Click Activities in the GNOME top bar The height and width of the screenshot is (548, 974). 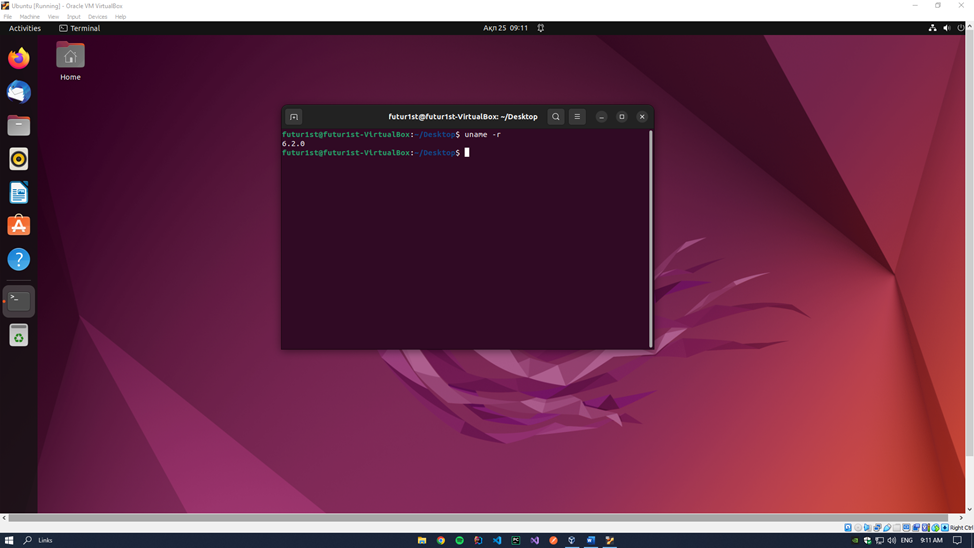(x=25, y=28)
